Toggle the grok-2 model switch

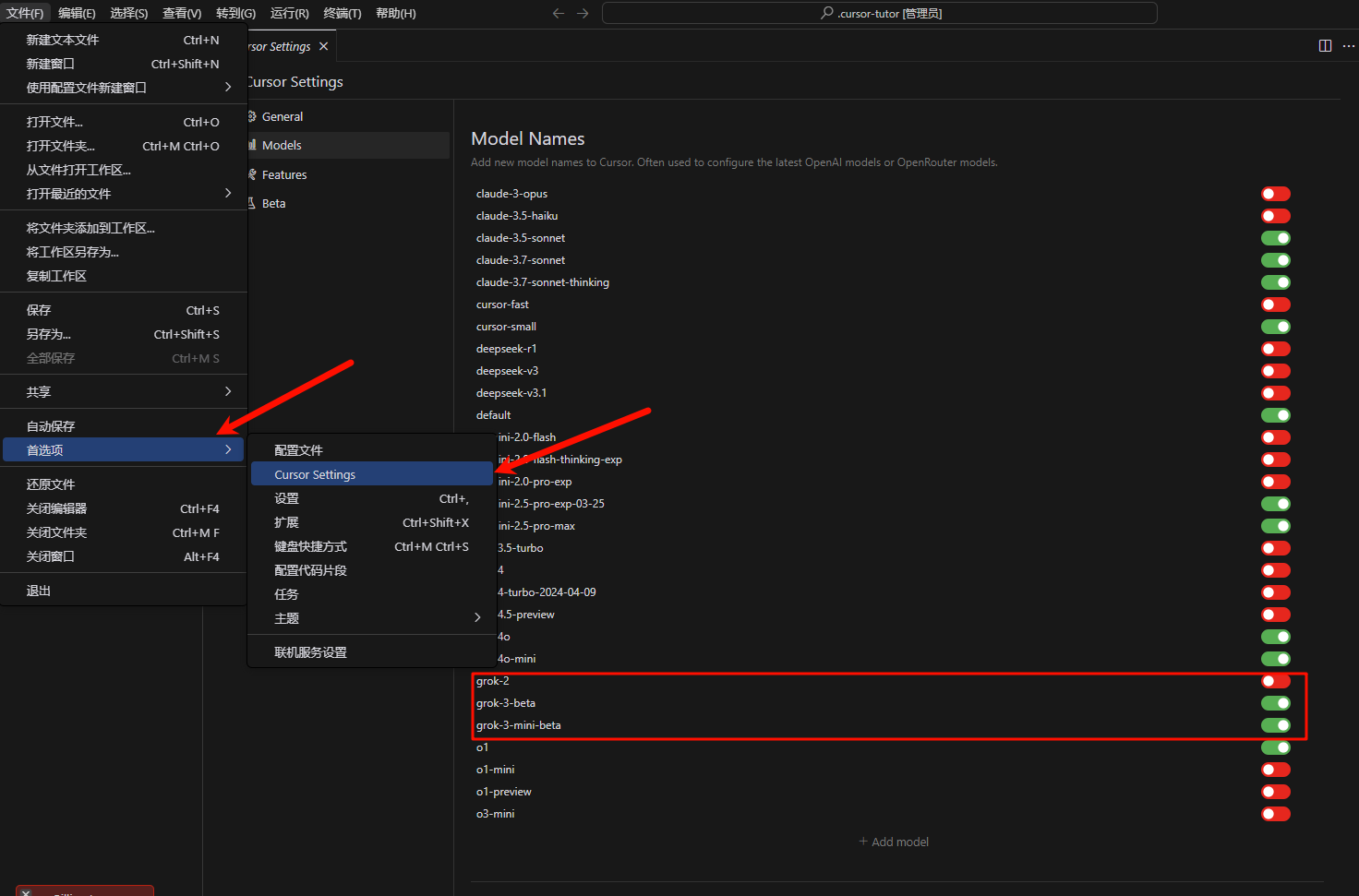[x=1276, y=681]
